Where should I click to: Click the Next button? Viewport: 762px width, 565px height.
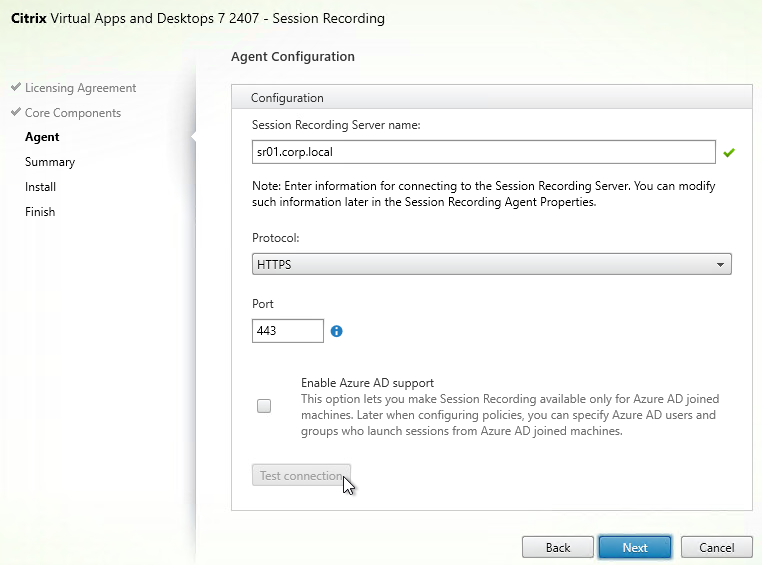coord(635,548)
